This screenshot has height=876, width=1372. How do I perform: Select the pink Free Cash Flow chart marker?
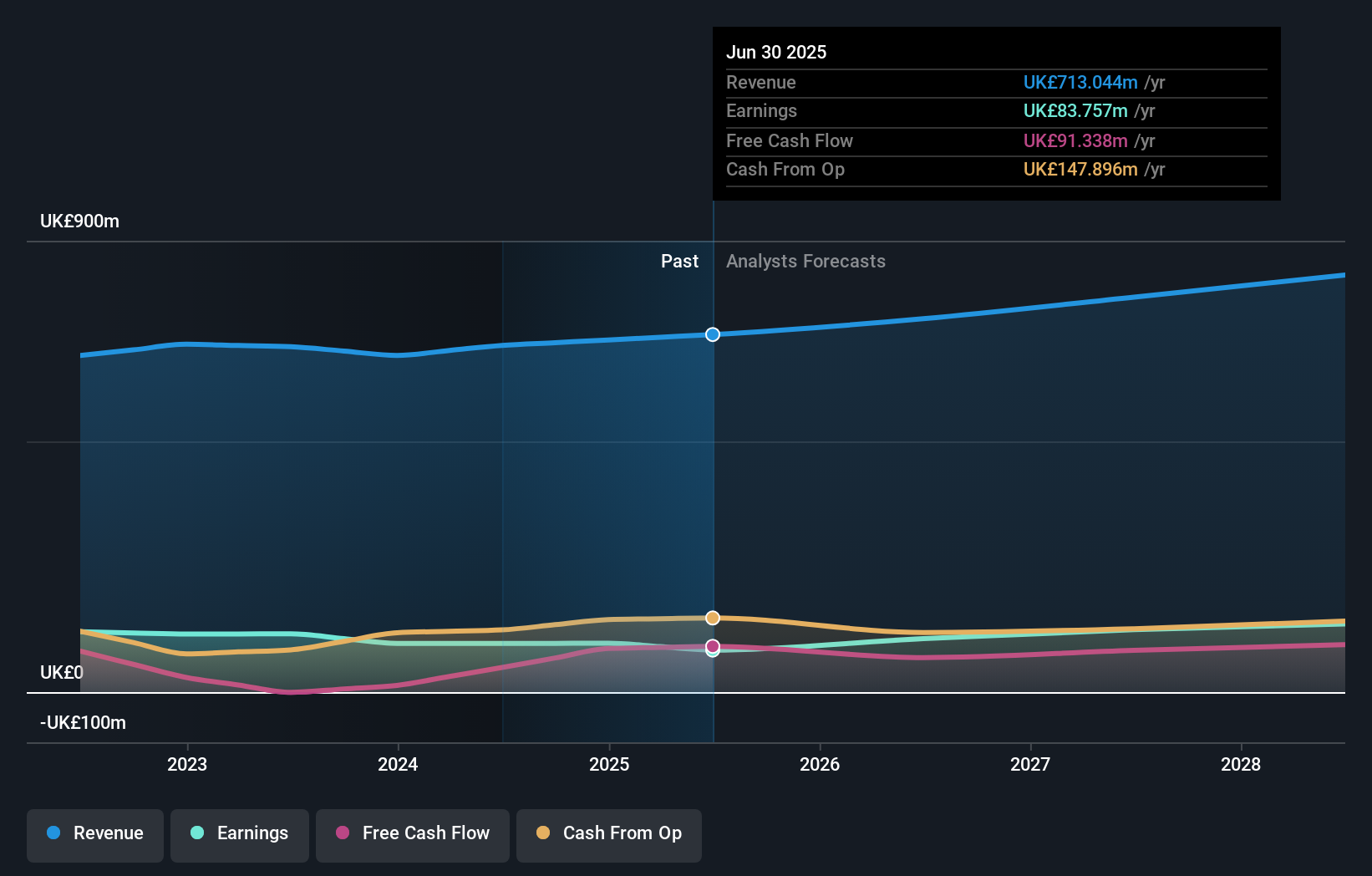point(712,647)
